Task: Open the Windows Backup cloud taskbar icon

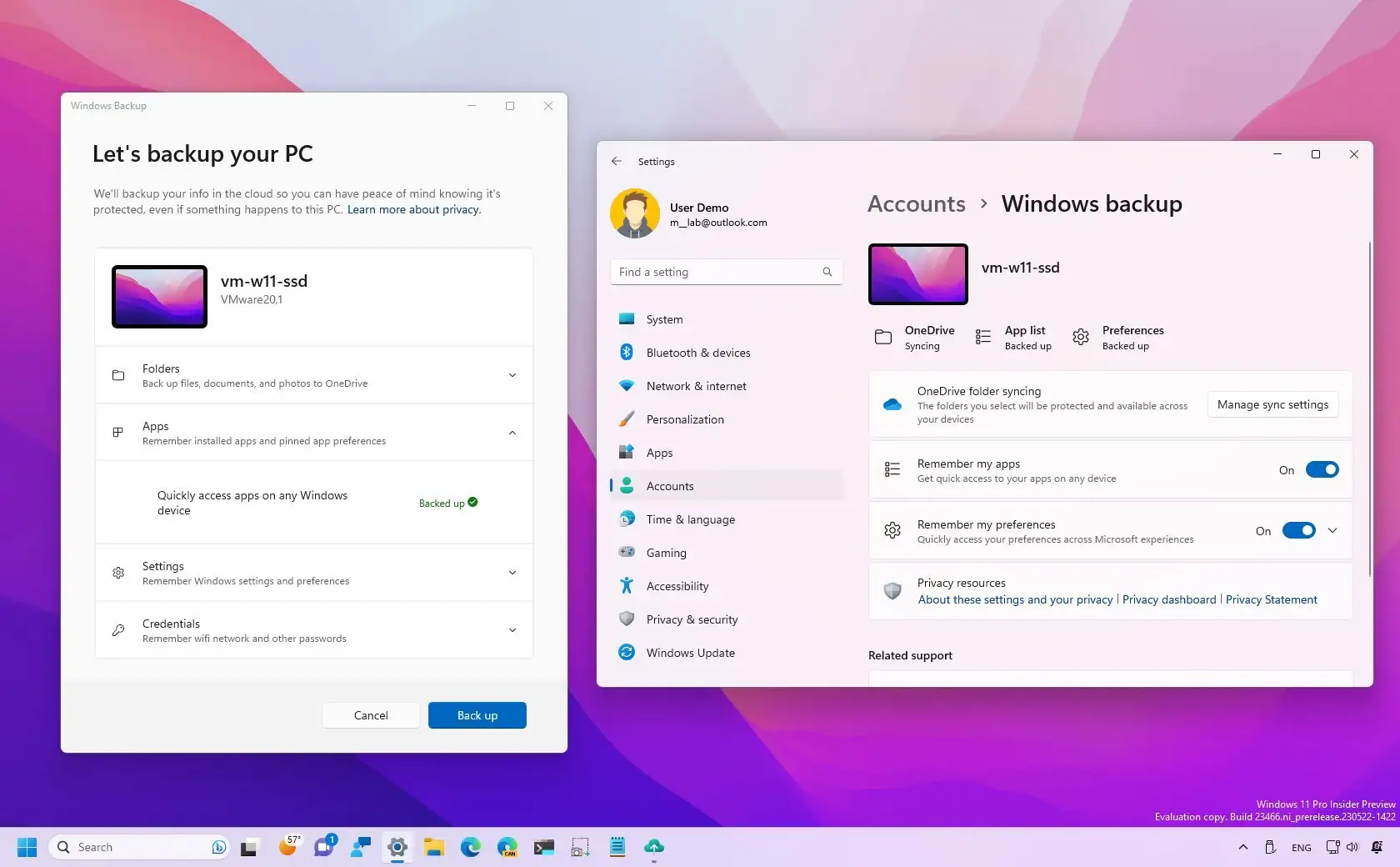Action: pyautogui.click(x=654, y=847)
